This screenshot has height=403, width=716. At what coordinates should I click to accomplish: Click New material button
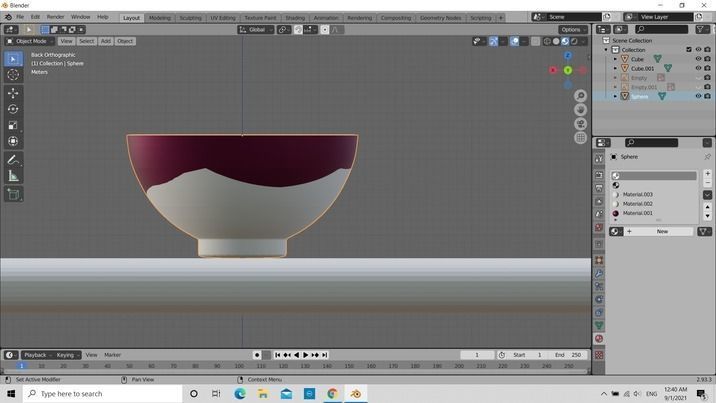click(658, 231)
